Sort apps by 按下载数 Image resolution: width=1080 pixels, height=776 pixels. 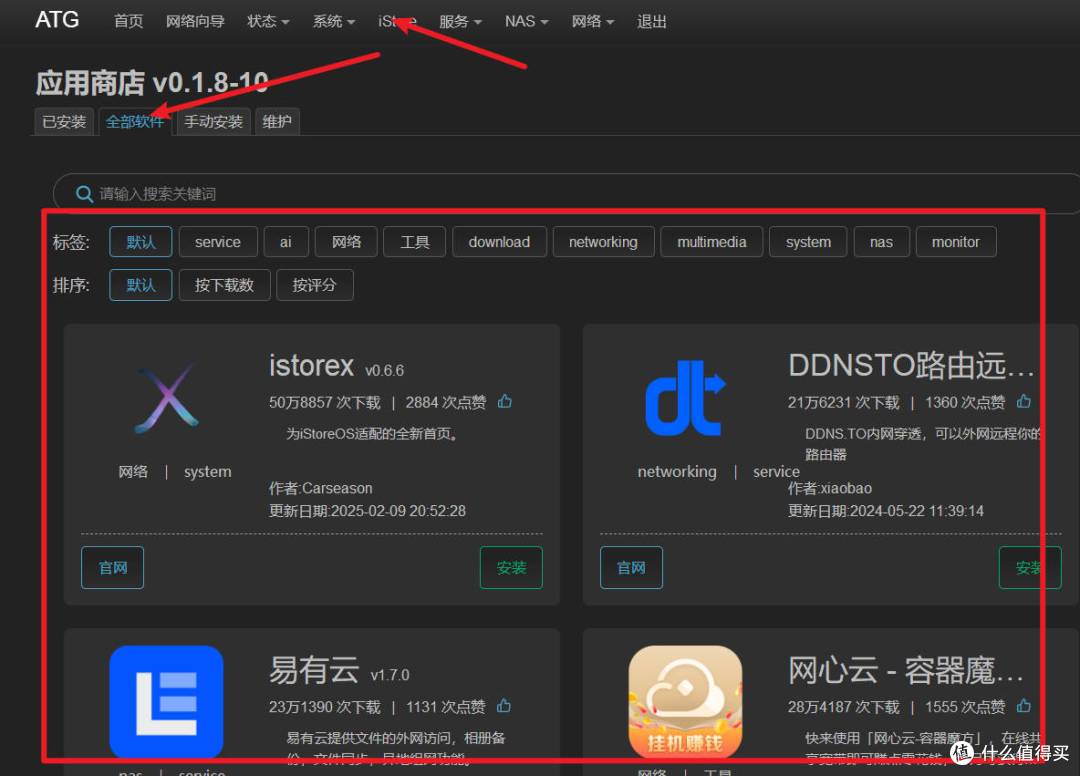[224, 285]
